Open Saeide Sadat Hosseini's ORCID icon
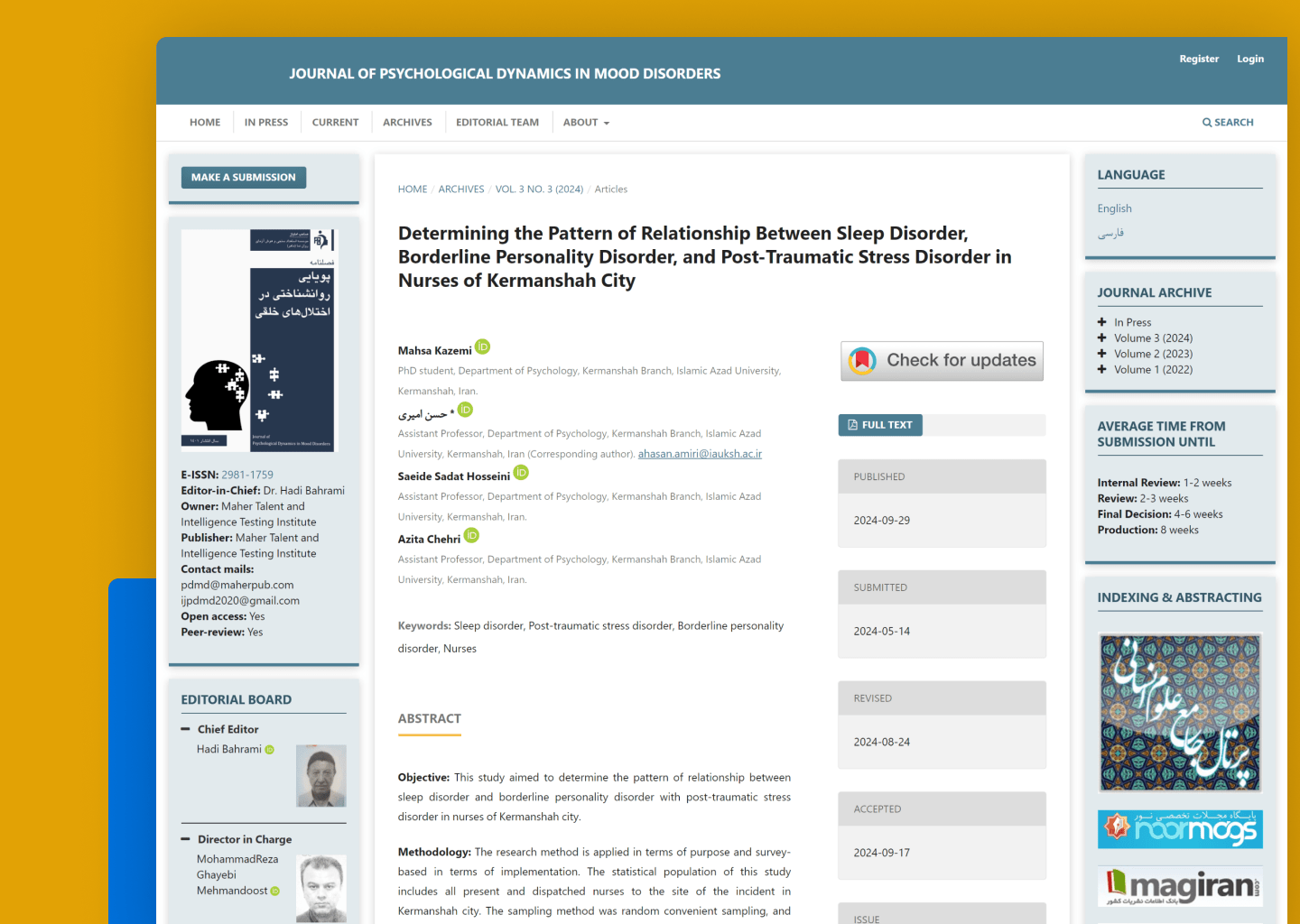This screenshot has width=1300, height=924. click(x=521, y=472)
